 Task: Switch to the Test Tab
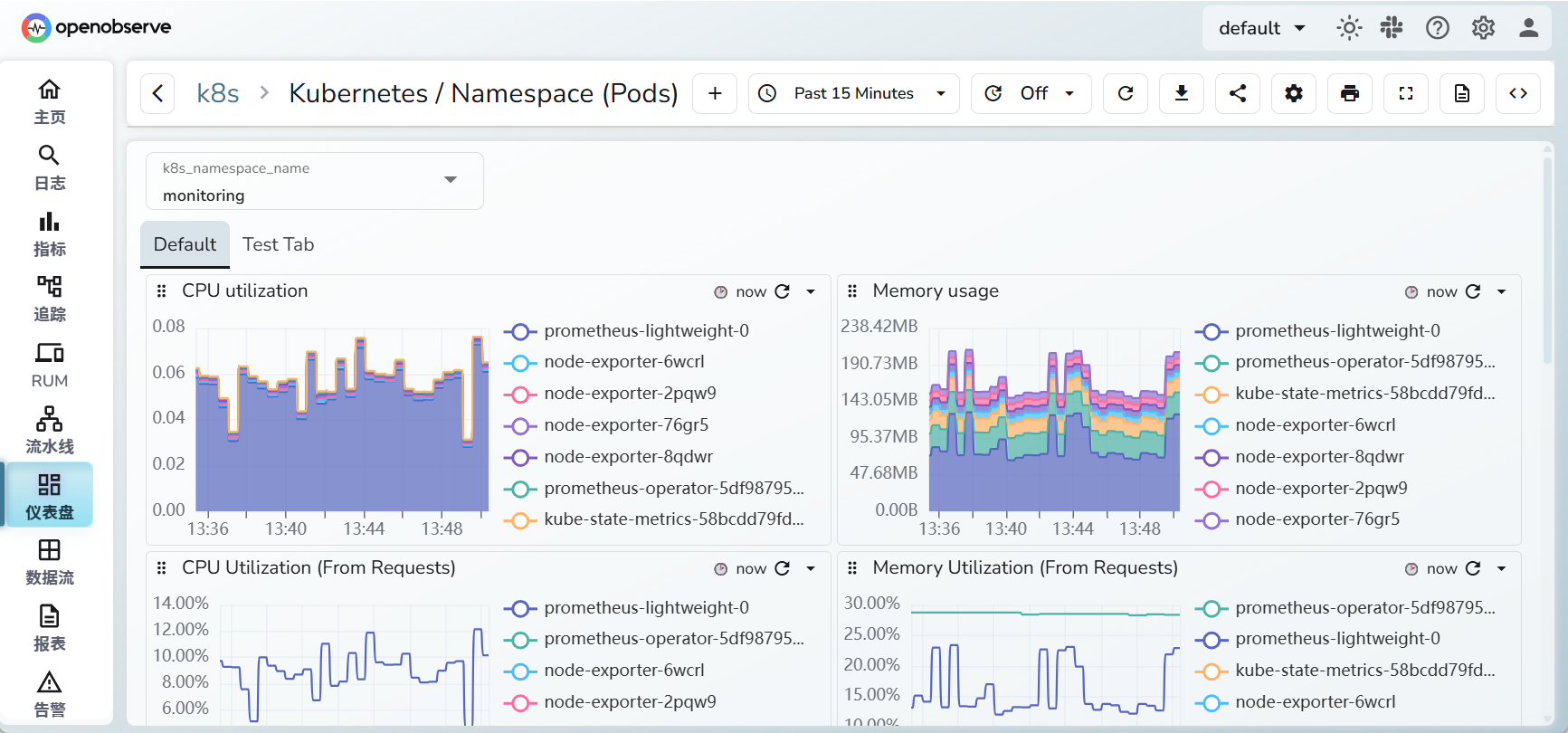click(278, 244)
